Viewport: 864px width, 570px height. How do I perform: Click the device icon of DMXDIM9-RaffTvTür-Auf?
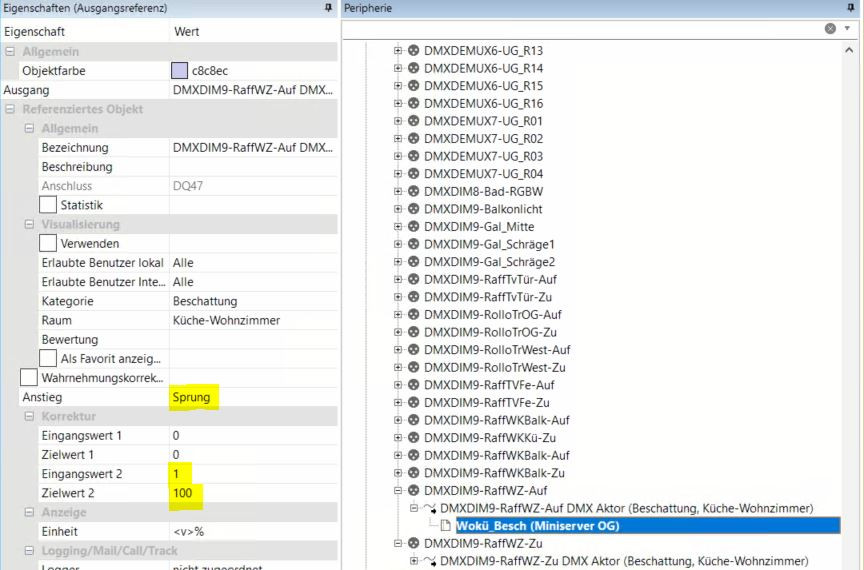(x=413, y=279)
